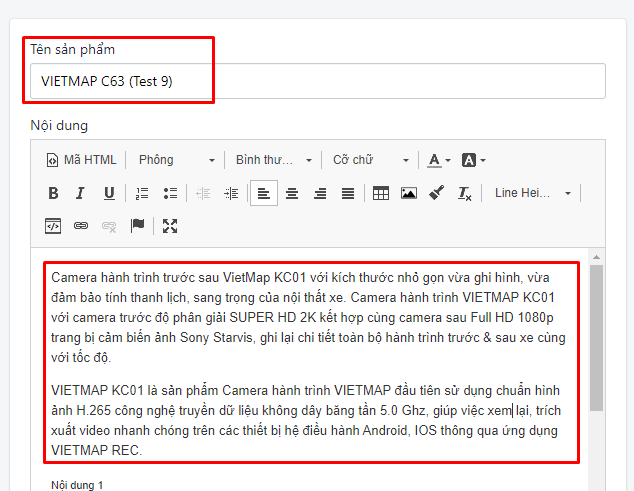This screenshot has height=491, width=634.
Task: Clear text formatting with Tx icon
Action: (465, 193)
